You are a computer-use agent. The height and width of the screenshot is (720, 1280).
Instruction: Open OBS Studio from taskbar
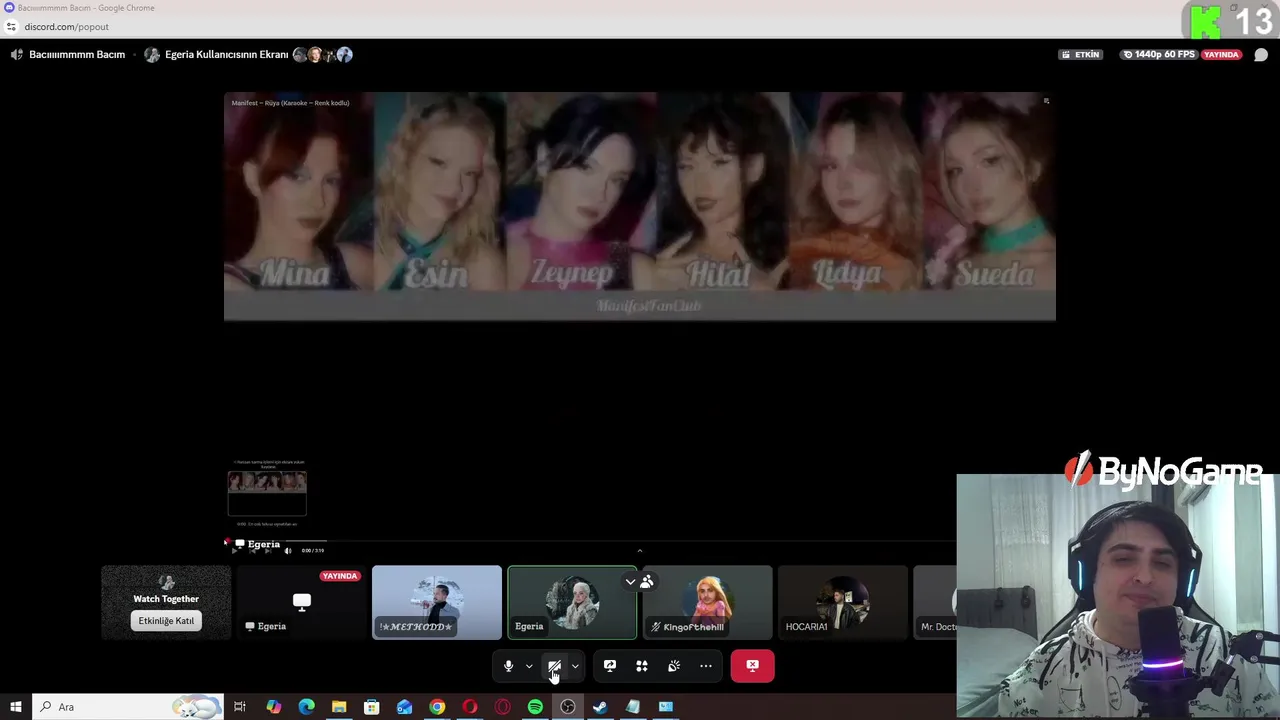click(567, 707)
